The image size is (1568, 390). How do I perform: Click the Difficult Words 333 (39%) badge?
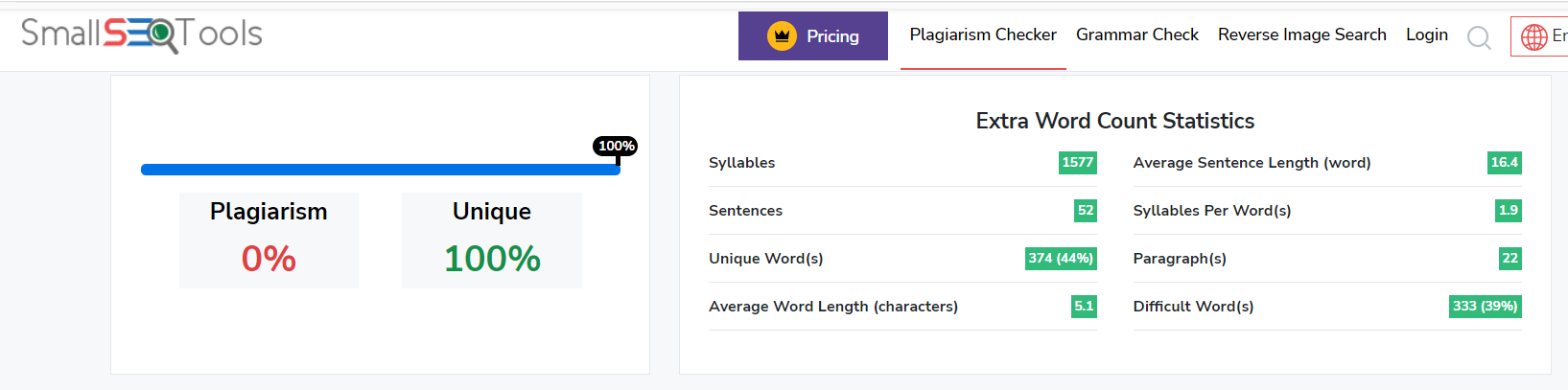pyautogui.click(x=1485, y=307)
